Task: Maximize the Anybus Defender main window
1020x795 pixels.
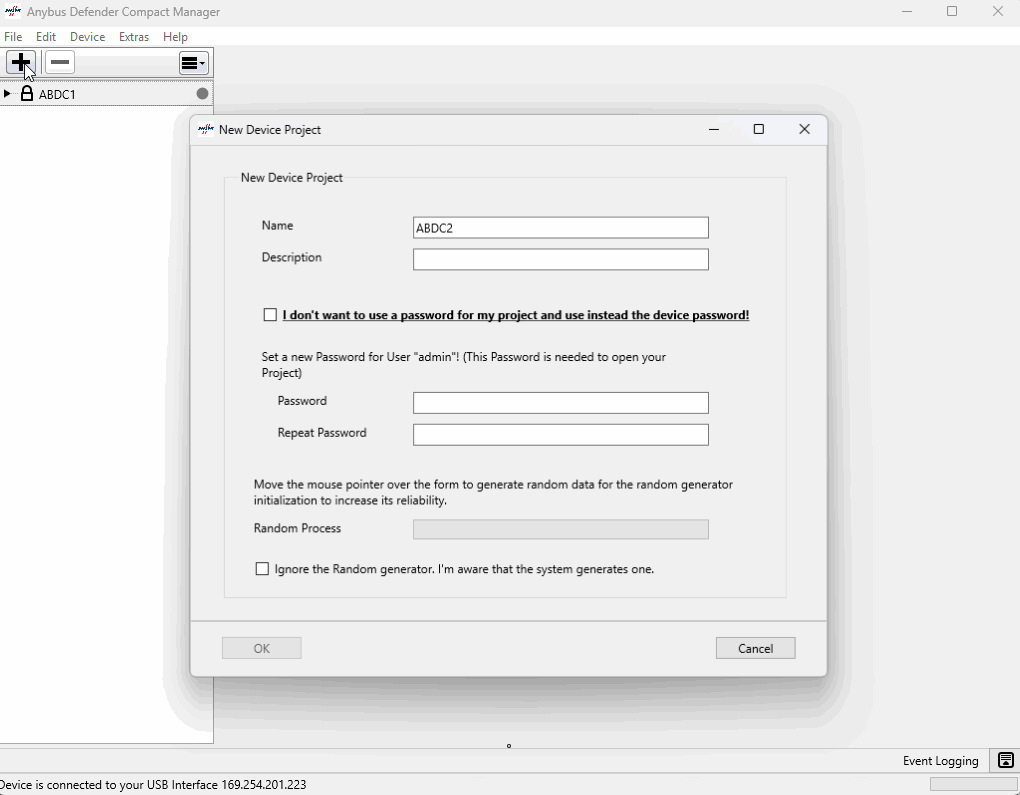Action: (952, 12)
